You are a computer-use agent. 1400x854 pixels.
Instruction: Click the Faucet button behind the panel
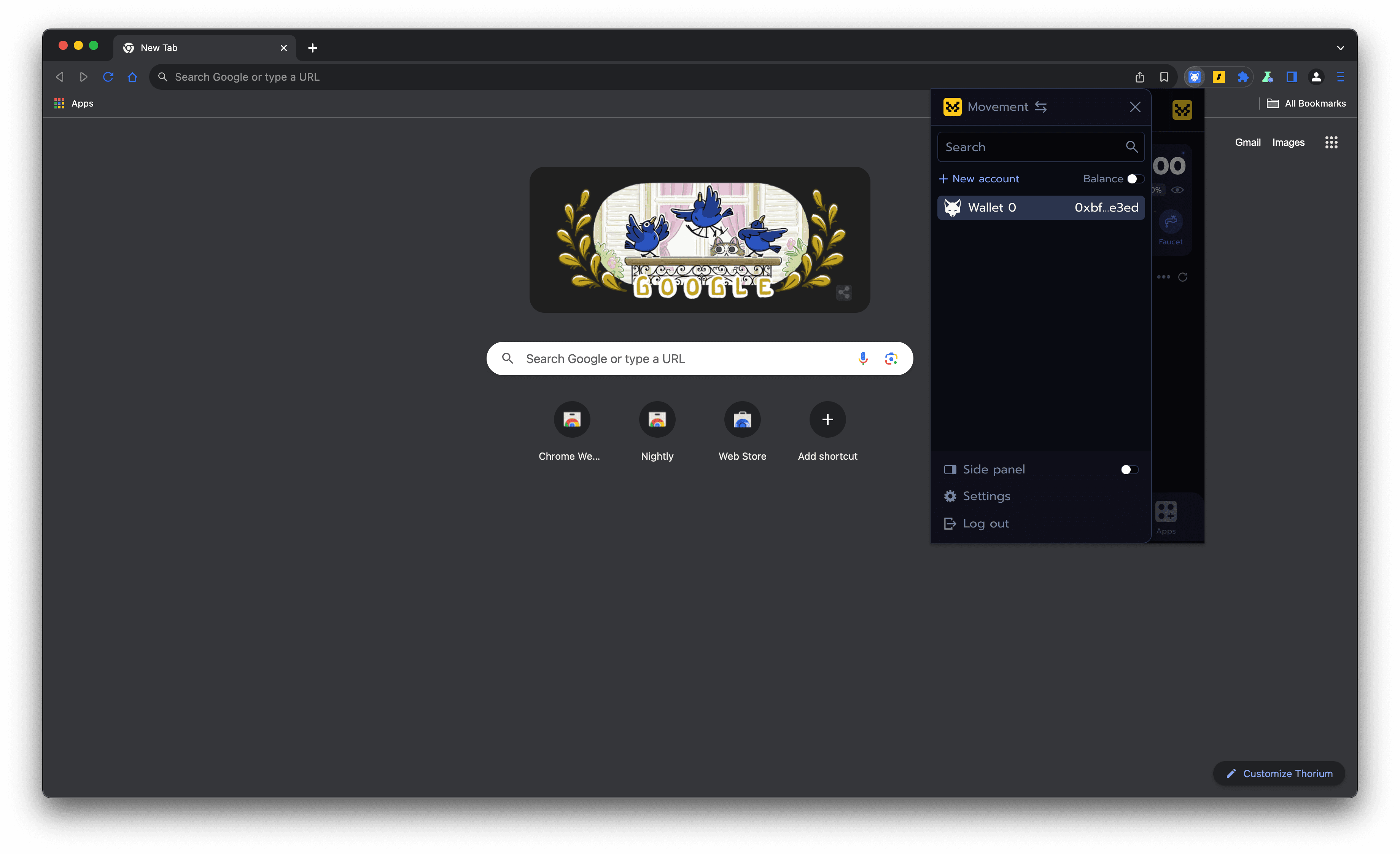coord(1171,227)
